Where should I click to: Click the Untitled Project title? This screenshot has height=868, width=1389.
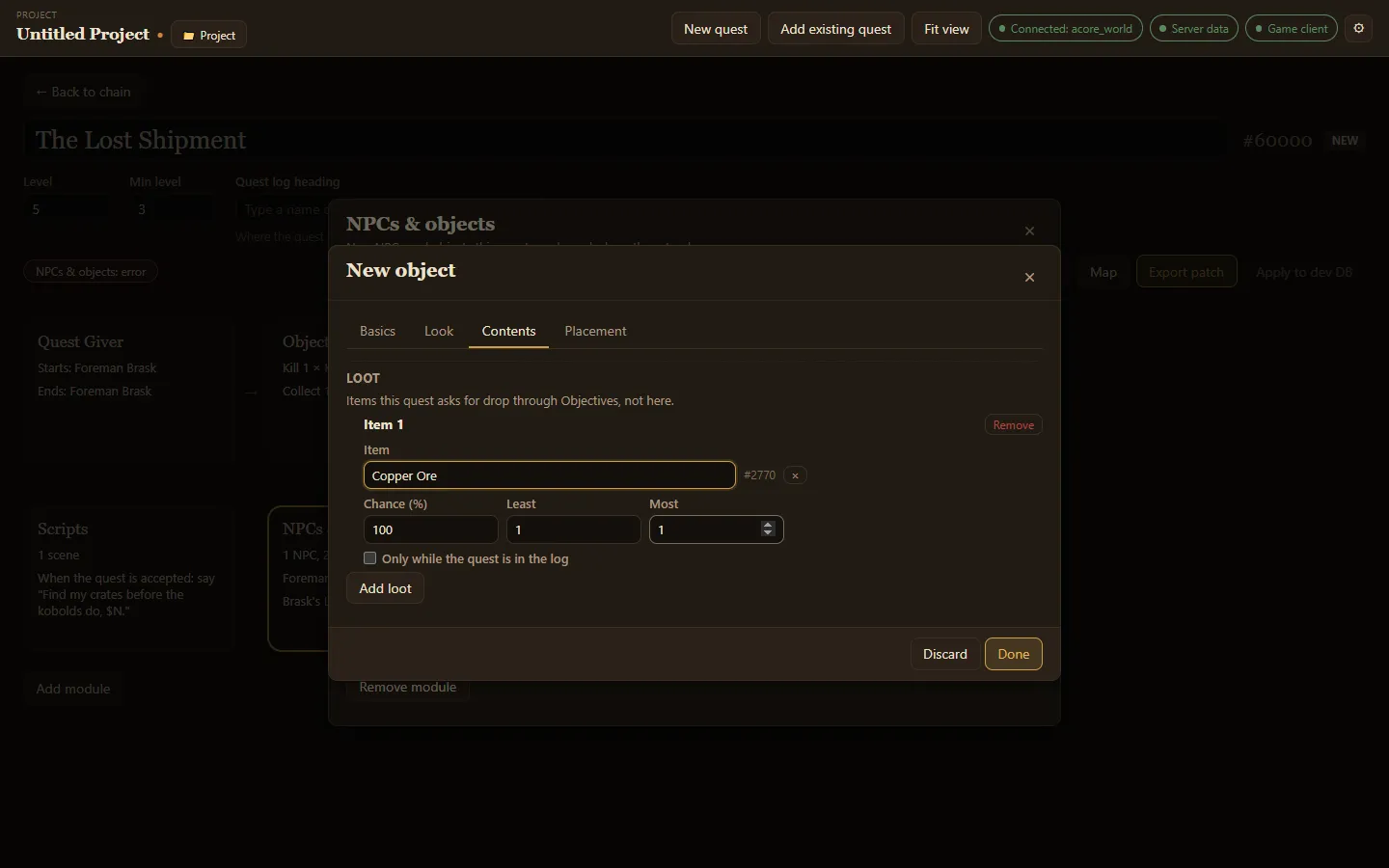pyautogui.click(x=83, y=34)
